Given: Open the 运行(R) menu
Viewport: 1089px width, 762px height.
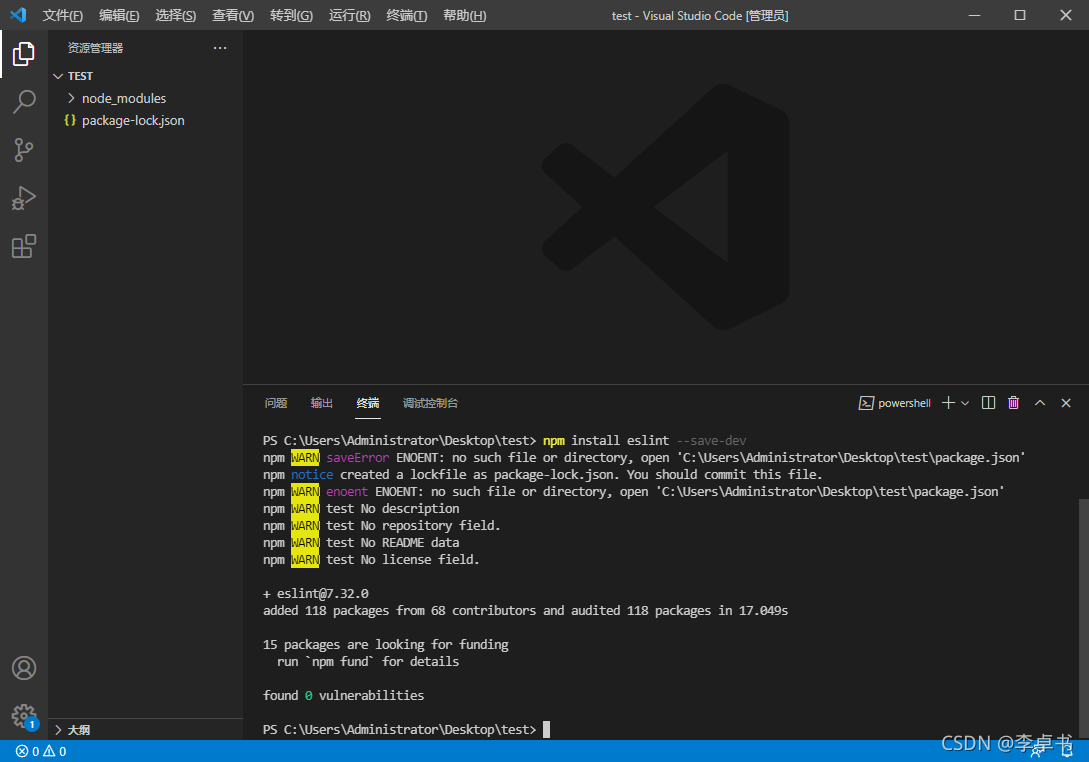Looking at the screenshot, I should (349, 15).
